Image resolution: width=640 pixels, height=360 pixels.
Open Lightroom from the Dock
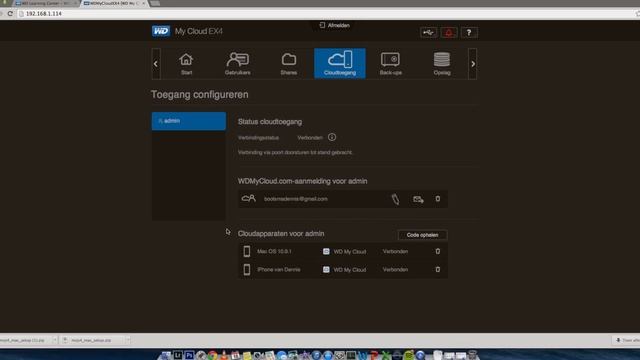coord(178,355)
